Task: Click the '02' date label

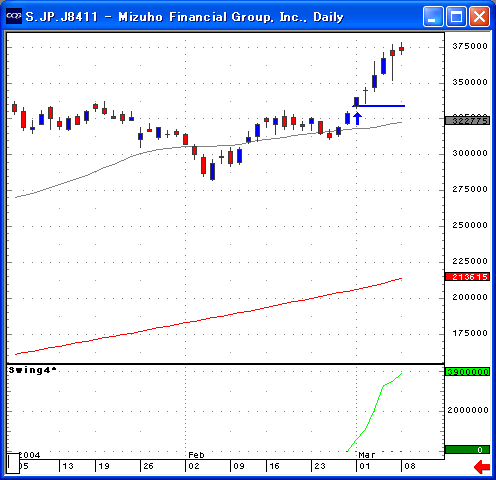Action: 194,466
